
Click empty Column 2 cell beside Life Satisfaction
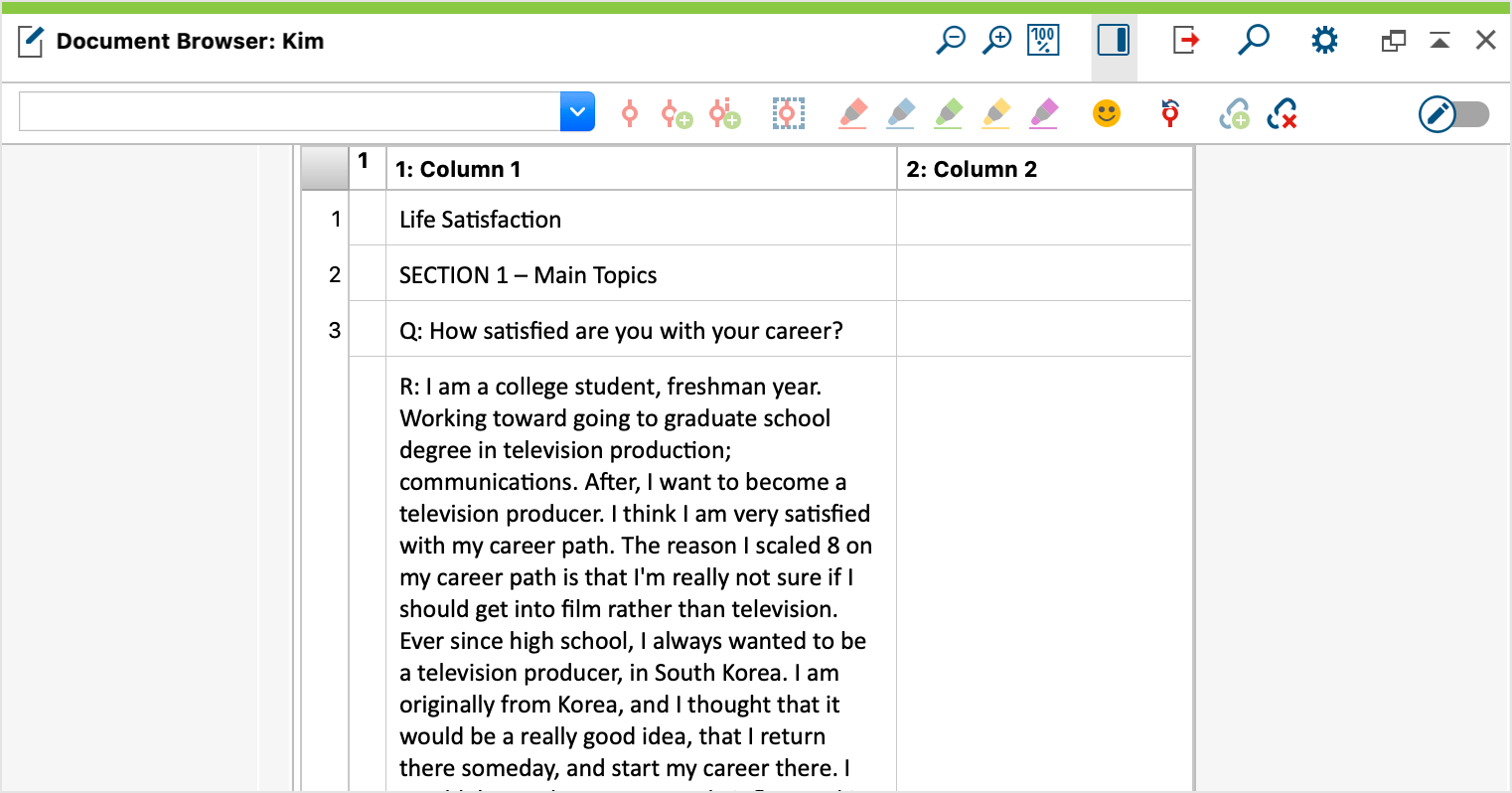(1045, 219)
